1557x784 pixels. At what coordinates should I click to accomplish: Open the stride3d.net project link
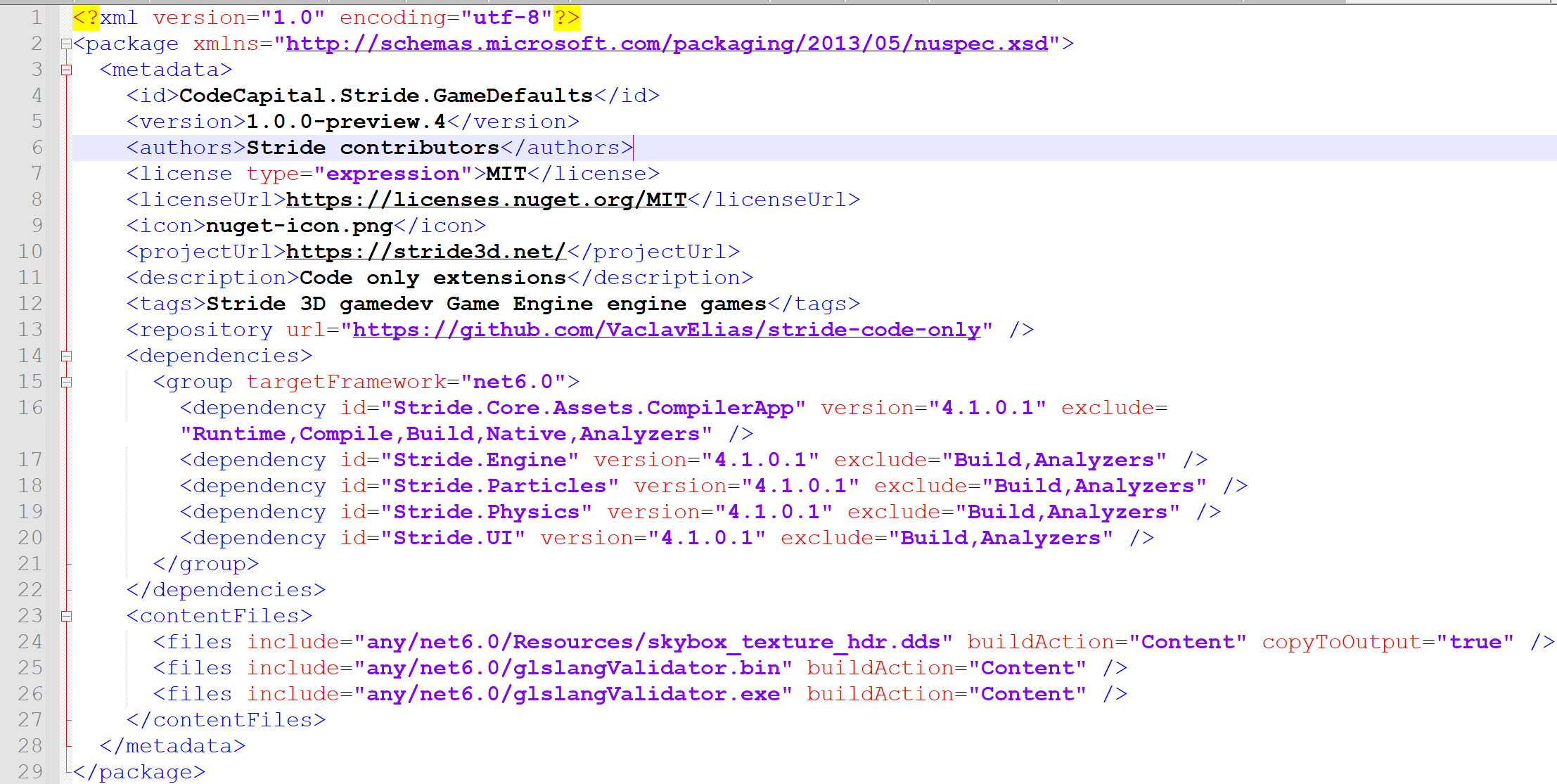(425, 251)
